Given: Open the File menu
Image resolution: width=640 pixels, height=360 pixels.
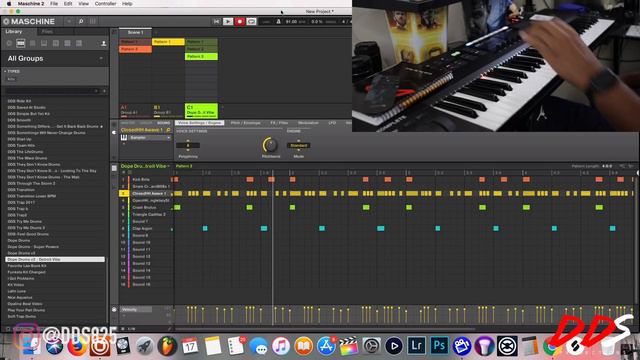Looking at the screenshot, I should click(54, 4).
